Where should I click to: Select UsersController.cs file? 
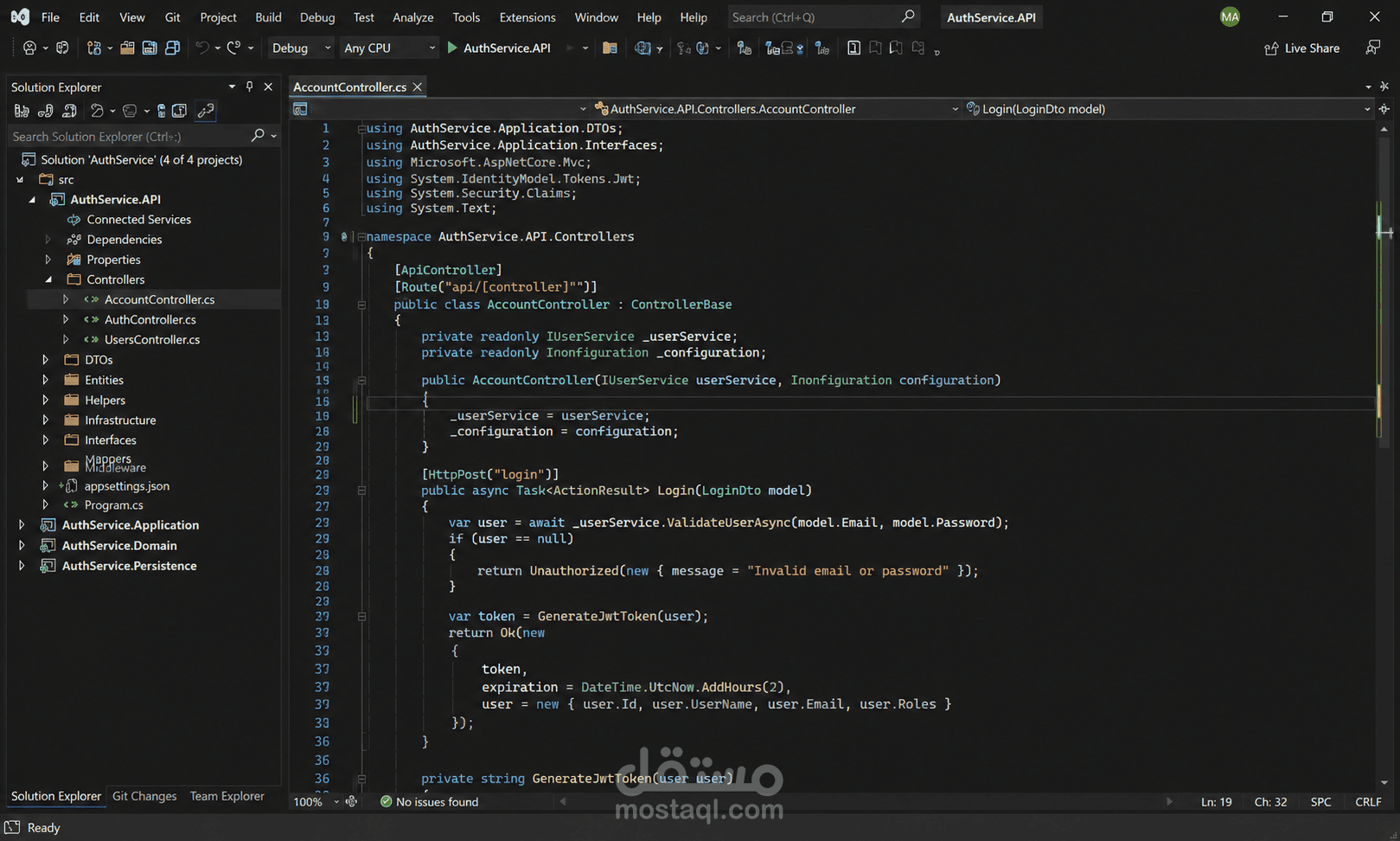[152, 339]
